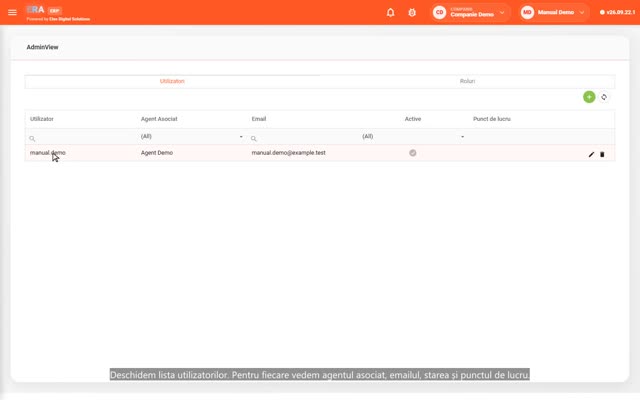Select the manual.demo username cell

[47, 153]
